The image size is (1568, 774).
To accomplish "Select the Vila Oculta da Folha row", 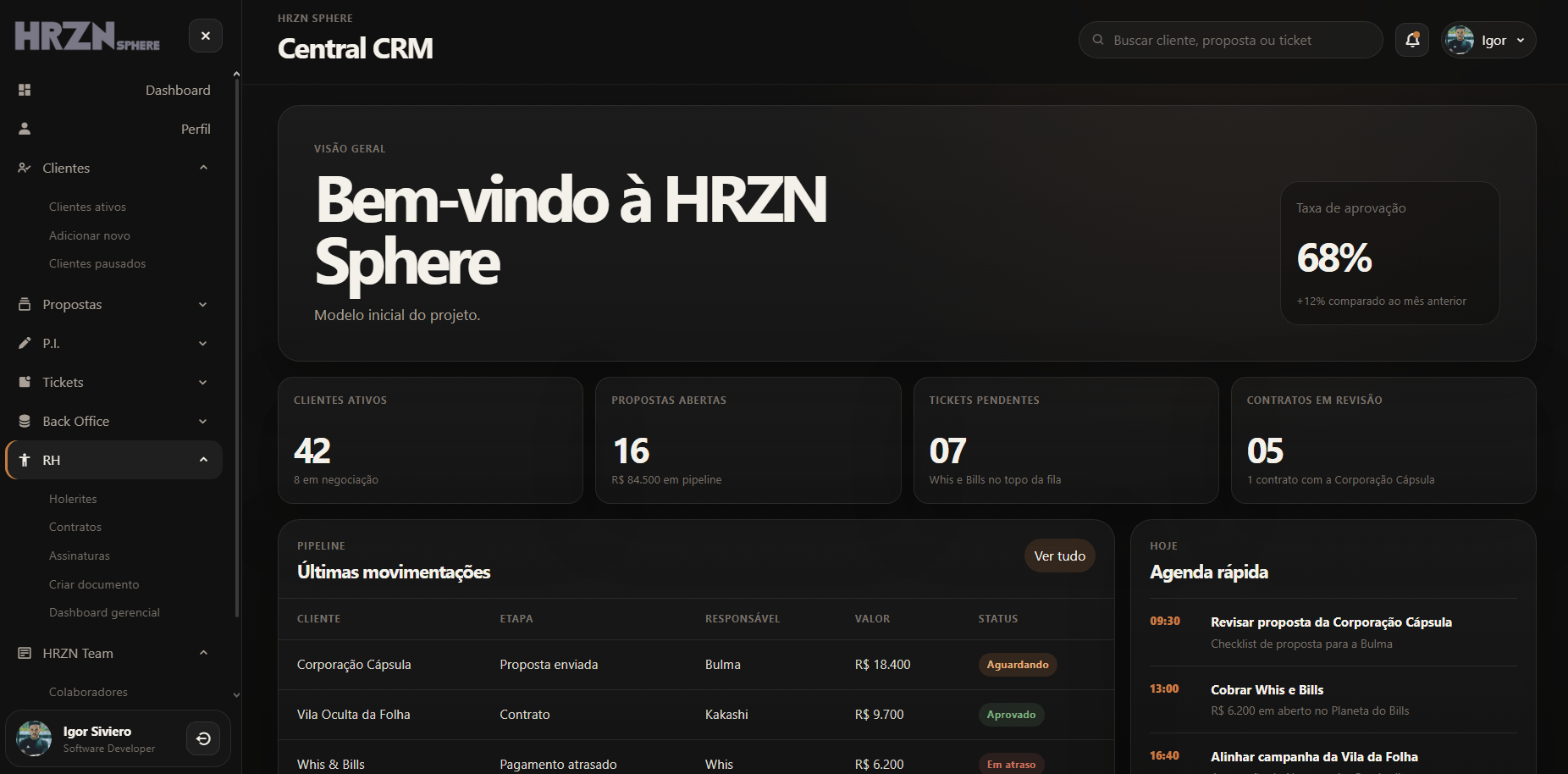I will click(696, 715).
